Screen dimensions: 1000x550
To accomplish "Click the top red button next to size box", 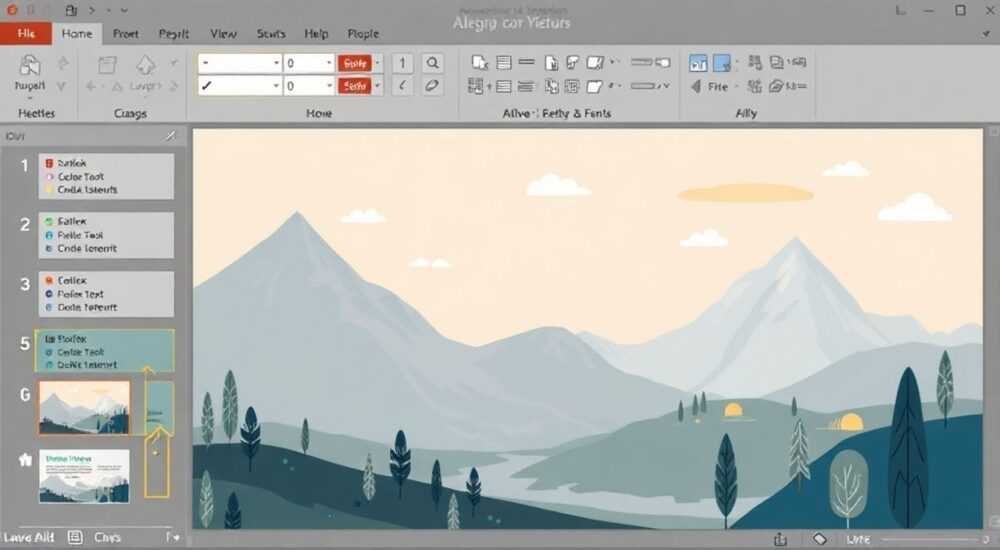I will coord(355,63).
